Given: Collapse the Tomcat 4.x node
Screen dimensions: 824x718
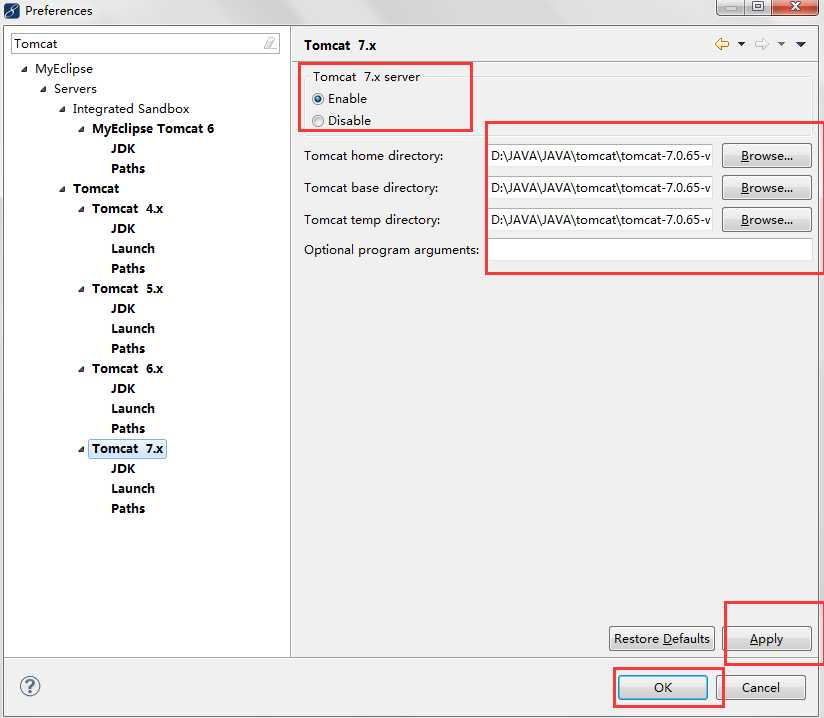Looking at the screenshot, I should [81, 209].
